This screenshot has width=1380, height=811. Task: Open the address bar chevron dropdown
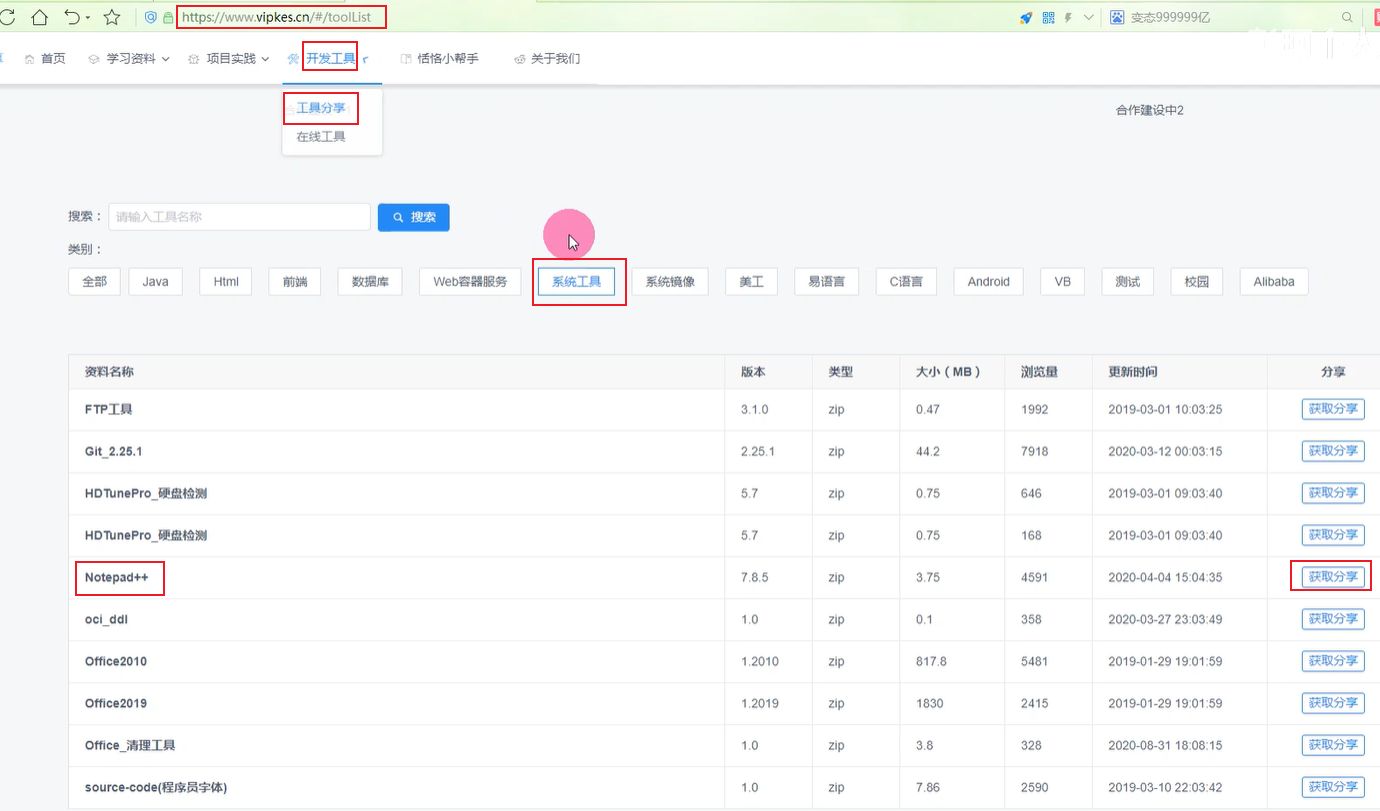pos(1088,17)
